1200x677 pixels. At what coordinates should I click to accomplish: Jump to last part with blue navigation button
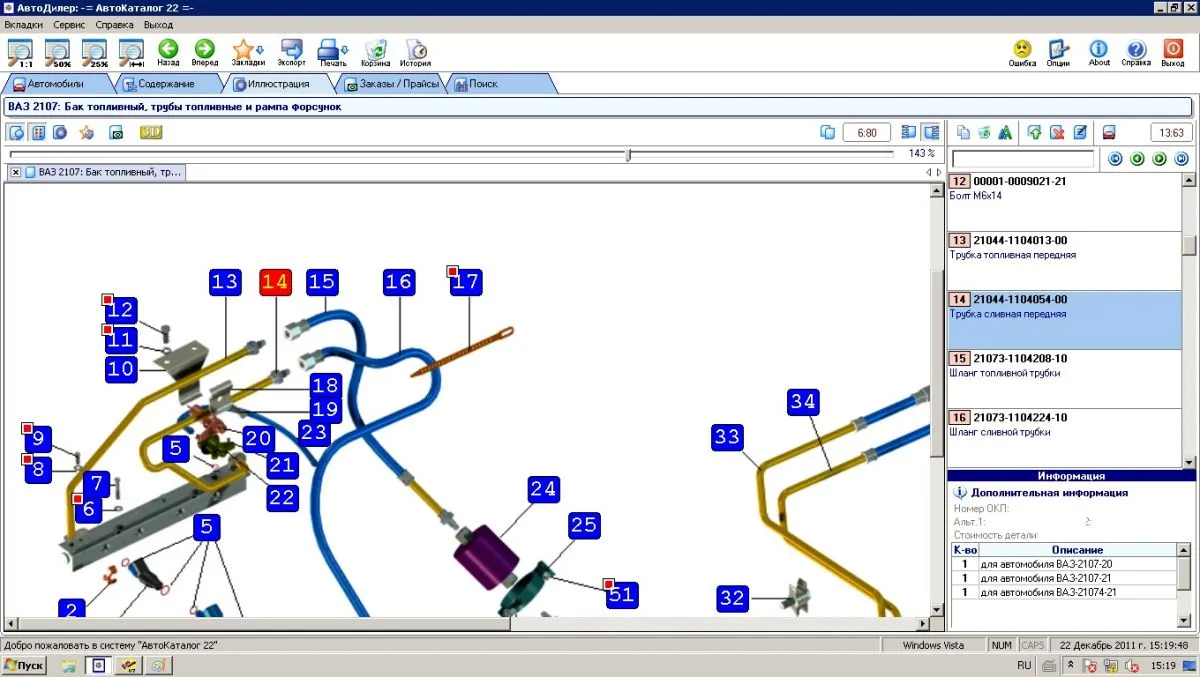point(1181,159)
